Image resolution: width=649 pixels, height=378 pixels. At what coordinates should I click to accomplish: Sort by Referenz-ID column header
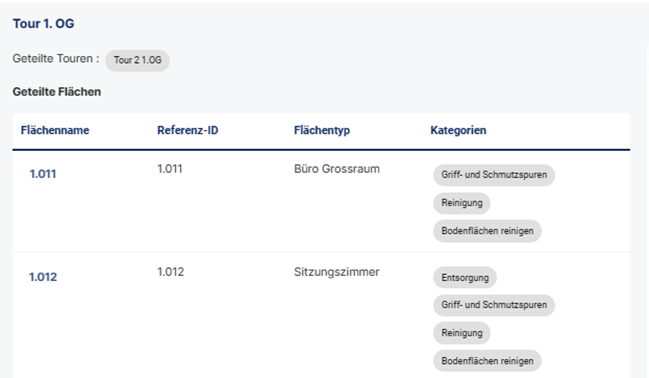click(187, 130)
